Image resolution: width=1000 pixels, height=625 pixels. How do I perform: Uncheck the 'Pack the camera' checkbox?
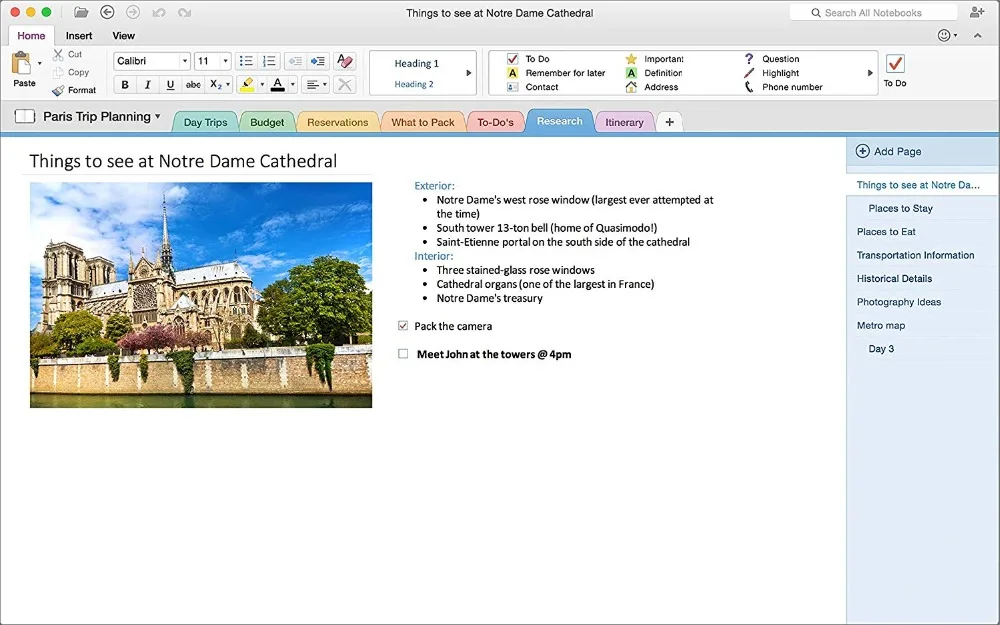tap(403, 326)
